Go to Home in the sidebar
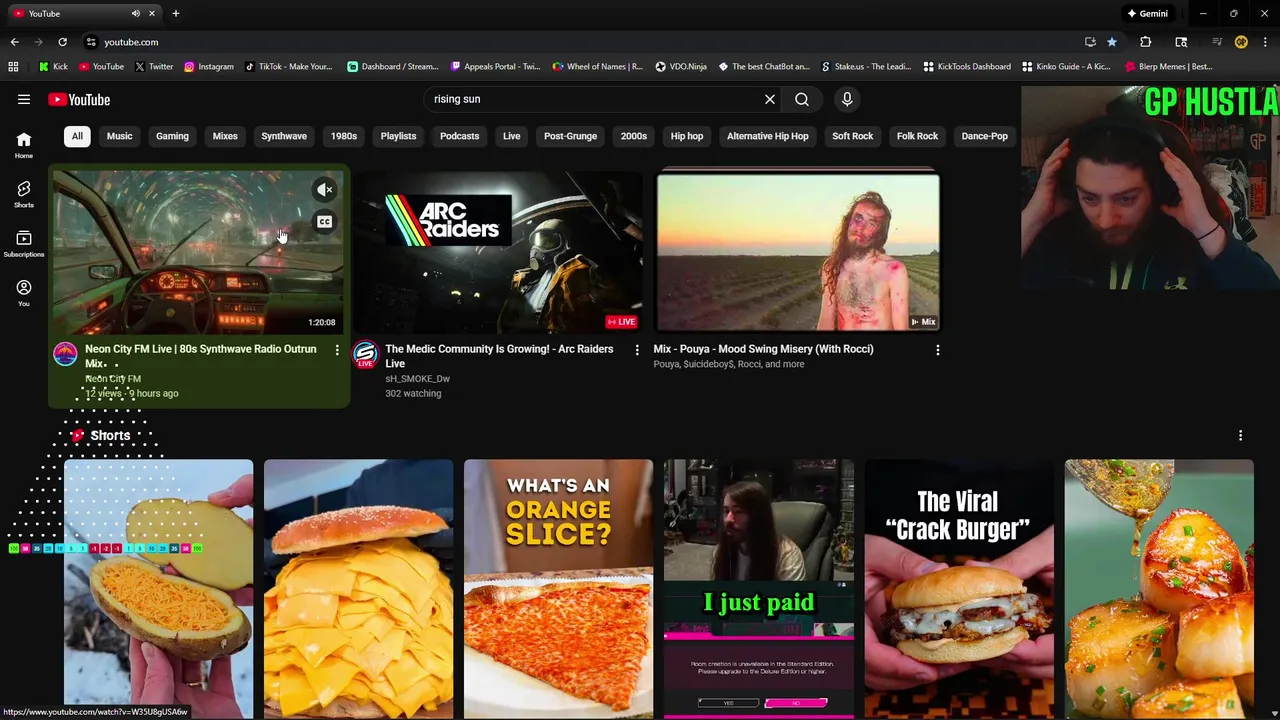1280x720 pixels. coord(23,145)
